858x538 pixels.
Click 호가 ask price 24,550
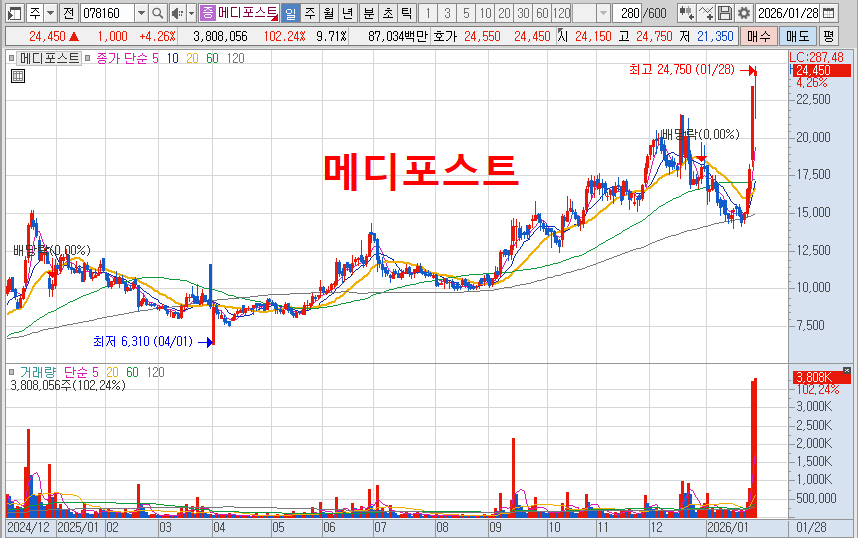pyautogui.click(x=482, y=37)
